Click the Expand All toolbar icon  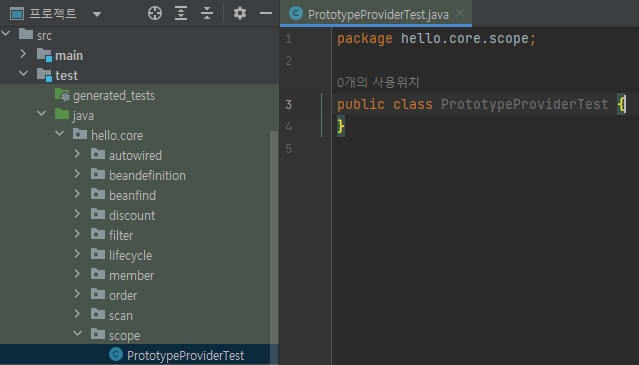point(181,13)
